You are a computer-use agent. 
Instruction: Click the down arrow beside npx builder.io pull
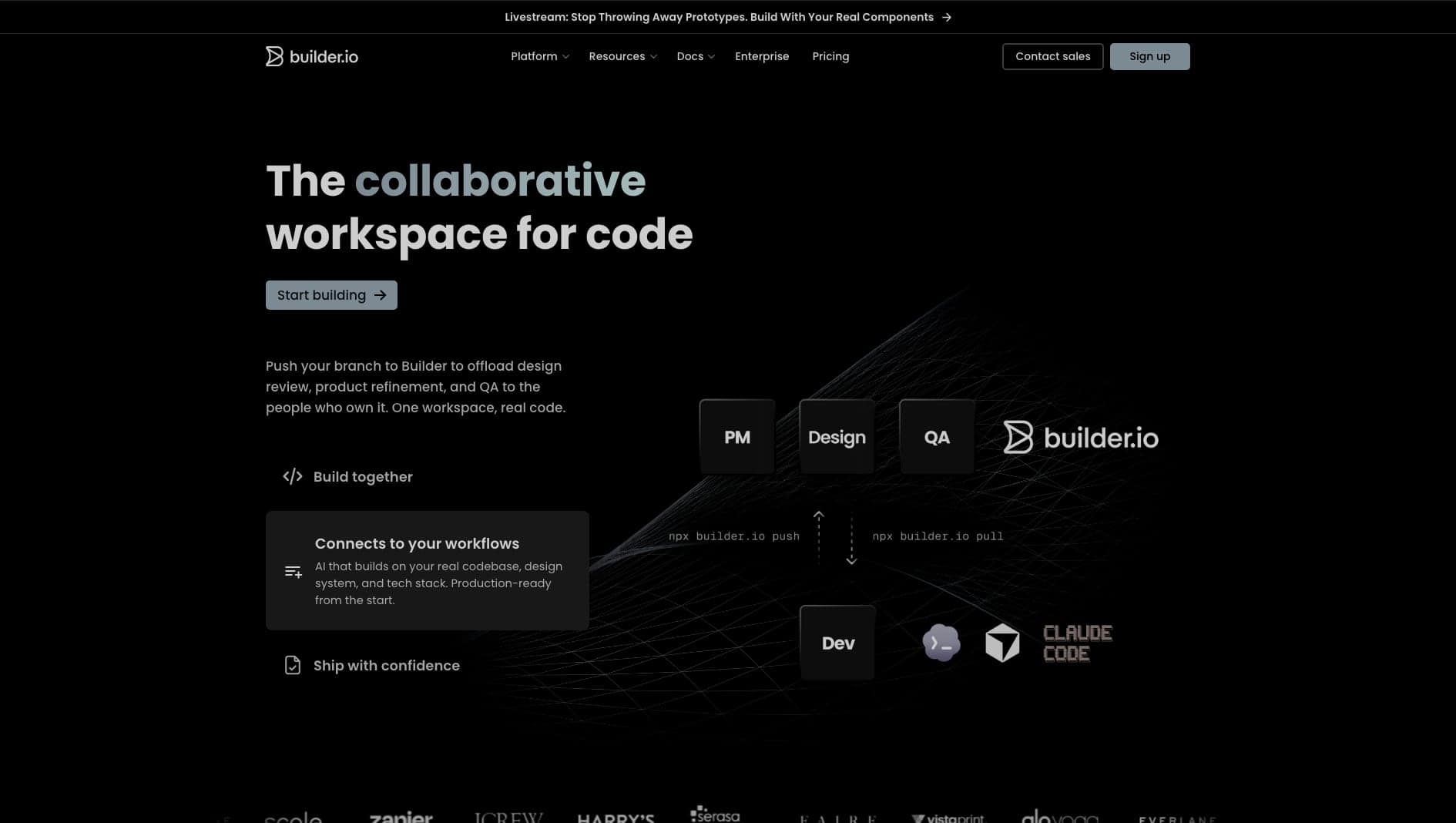point(851,539)
